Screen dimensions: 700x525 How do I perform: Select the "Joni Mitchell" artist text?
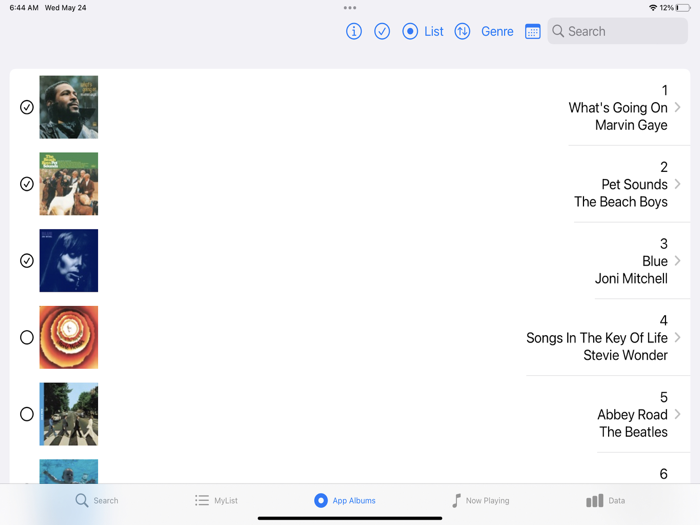[x=631, y=279]
